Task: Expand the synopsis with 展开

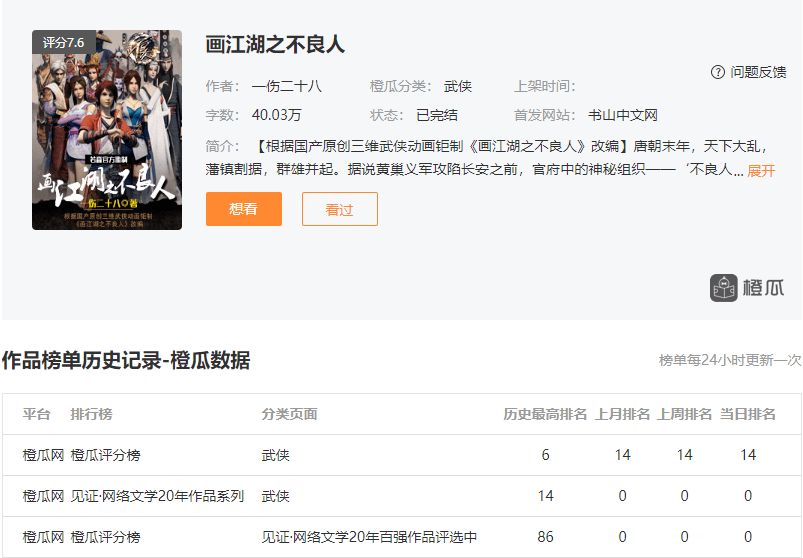Action: [x=761, y=170]
